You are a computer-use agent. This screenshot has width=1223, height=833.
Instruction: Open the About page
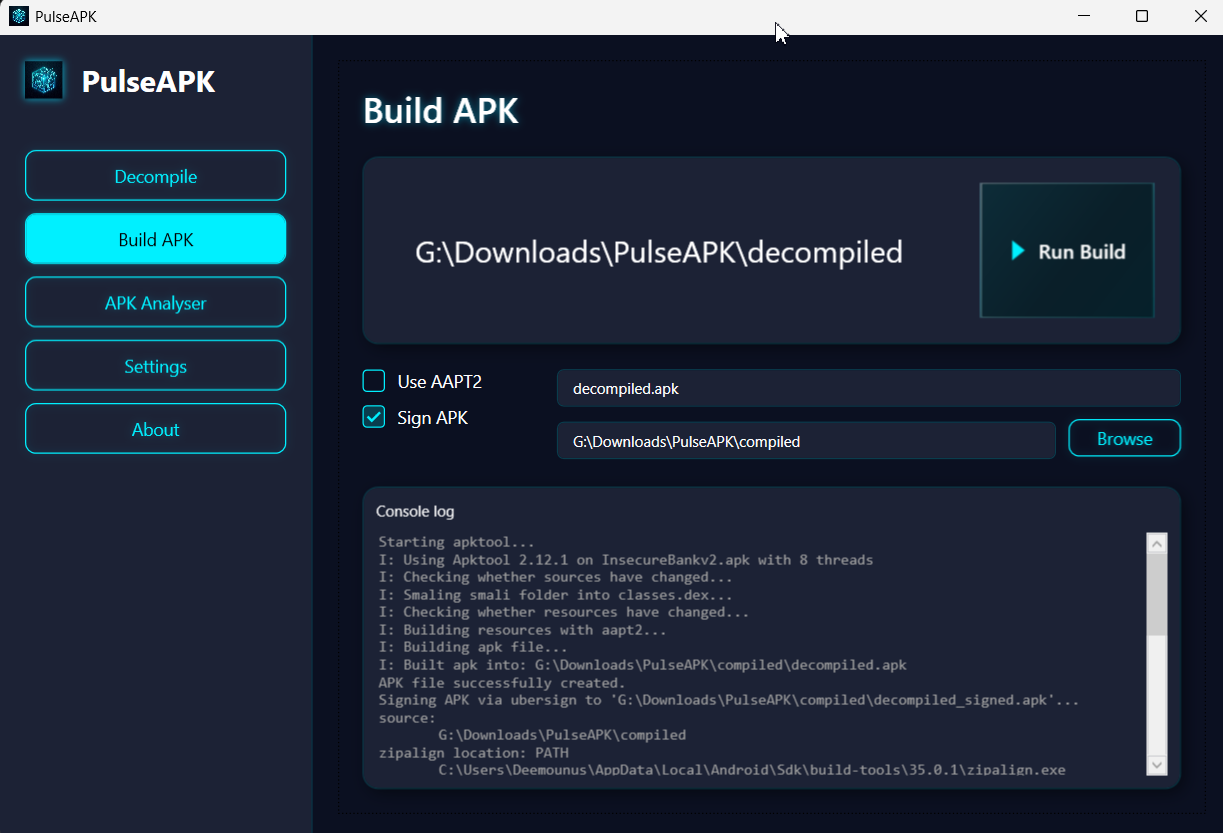click(155, 429)
